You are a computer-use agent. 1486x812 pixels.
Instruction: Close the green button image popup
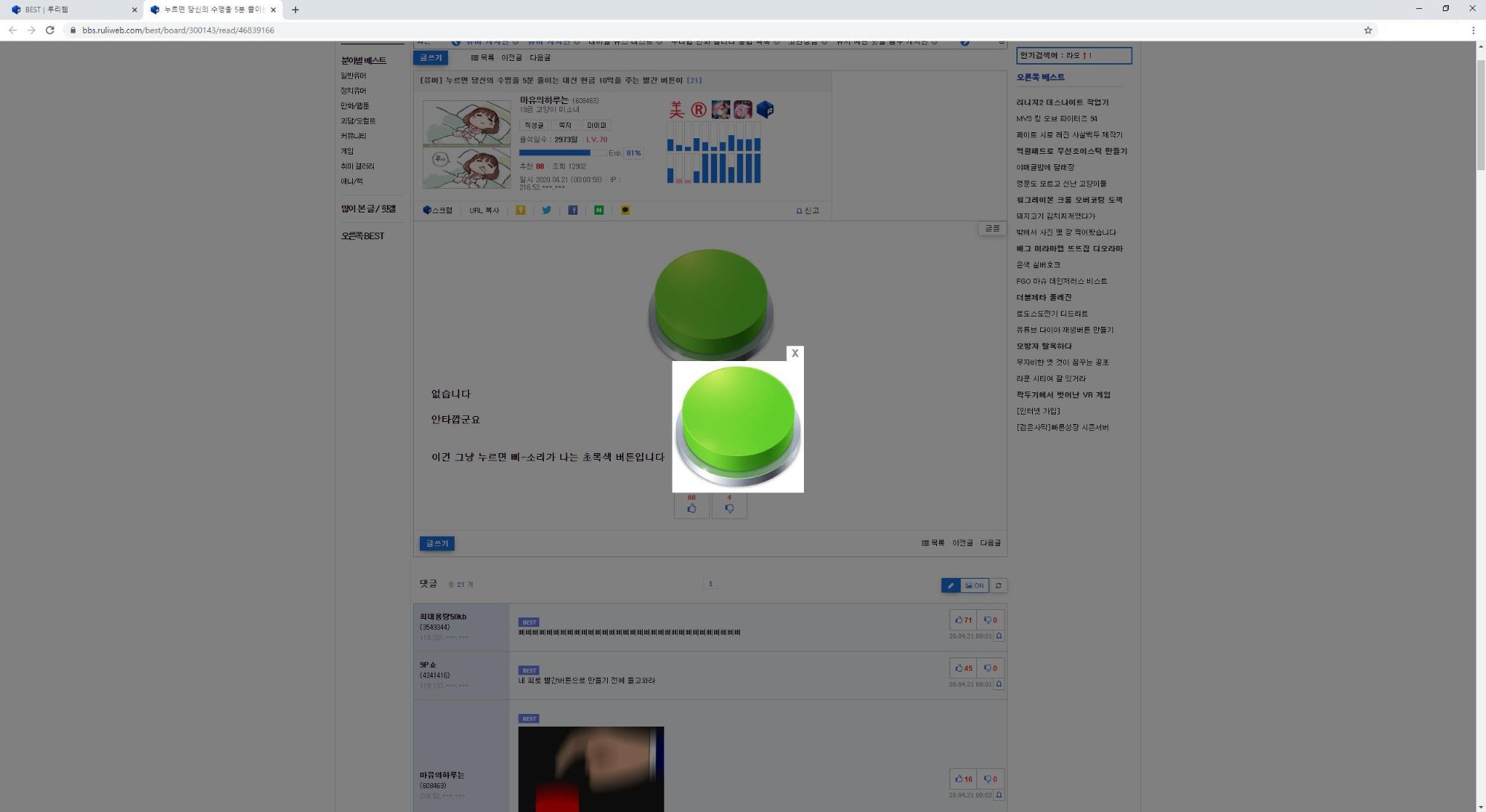pos(794,354)
